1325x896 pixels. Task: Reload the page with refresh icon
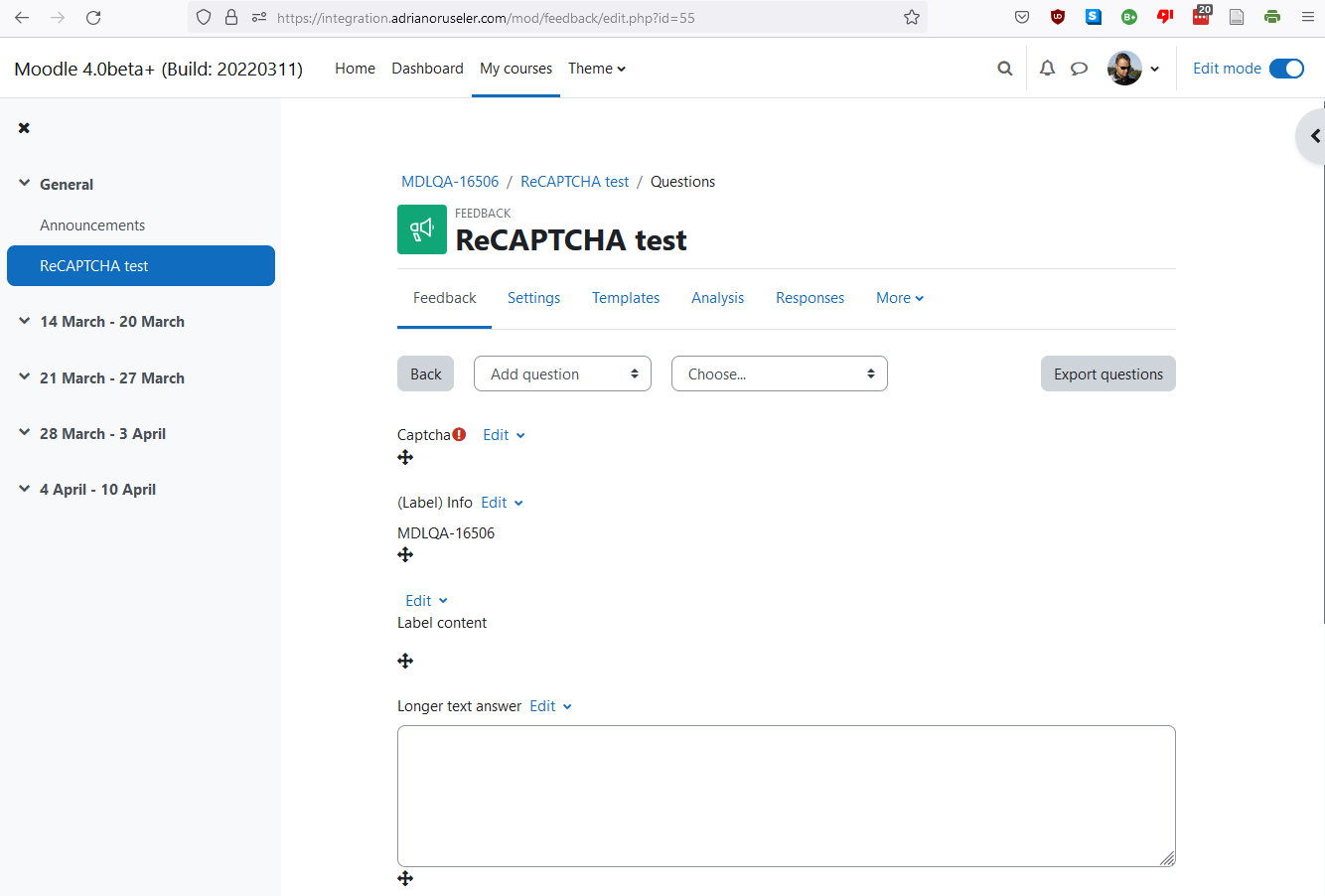(93, 17)
